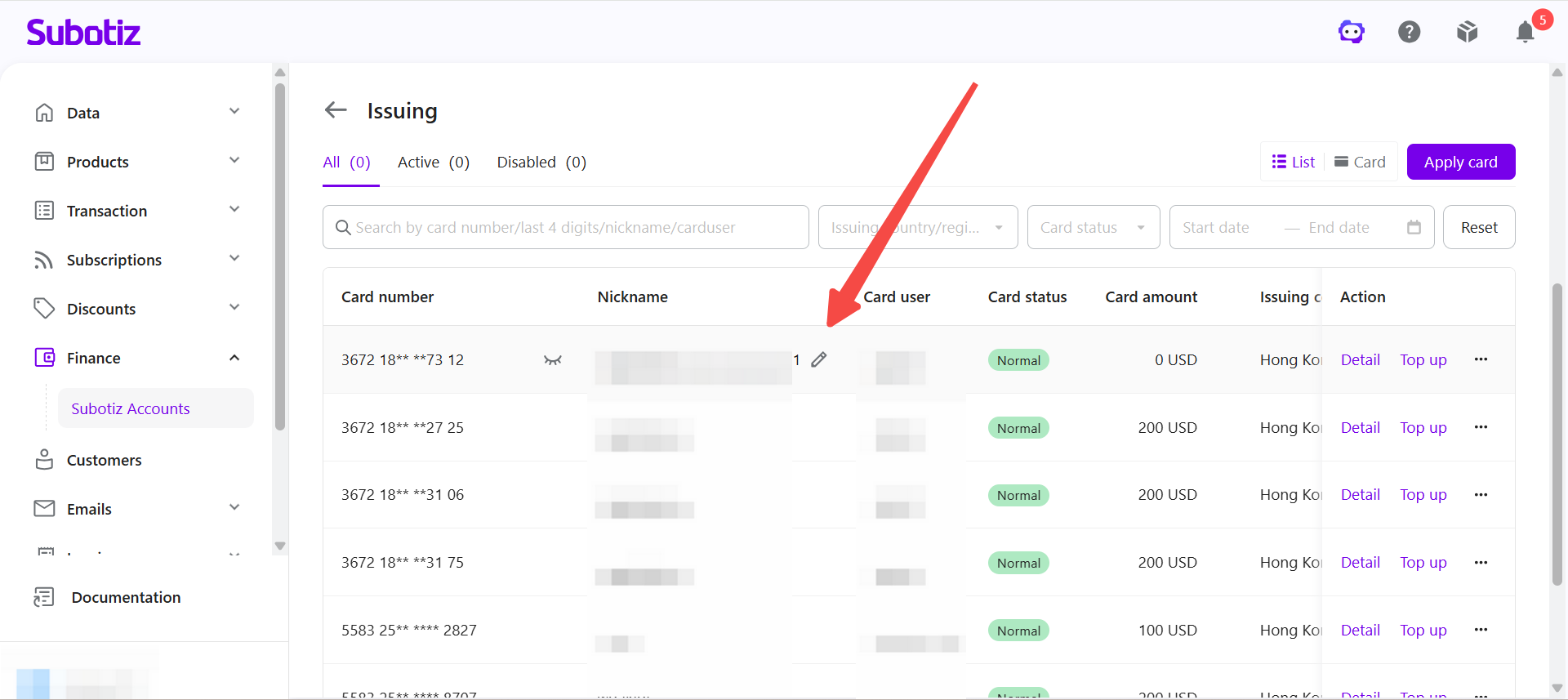Open the Issuing country/region dropdown
The width and height of the screenshot is (1568, 700).
(x=918, y=227)
